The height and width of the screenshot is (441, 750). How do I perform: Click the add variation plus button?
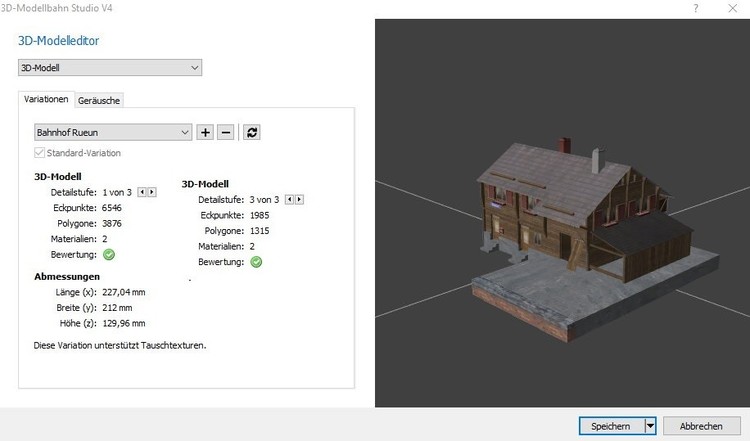[x=205, y=132]
